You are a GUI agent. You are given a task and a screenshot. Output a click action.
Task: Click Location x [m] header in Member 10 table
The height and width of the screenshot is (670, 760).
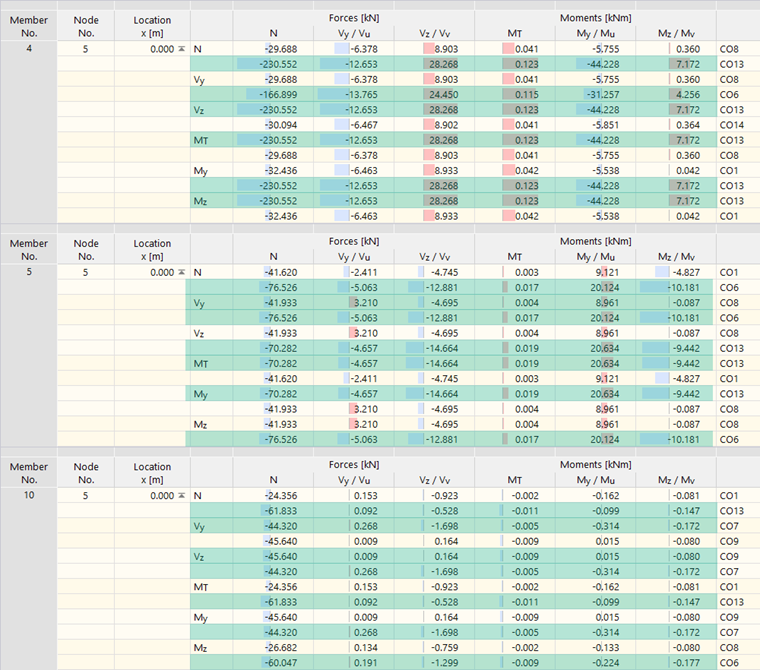pyautogui.click(x=152, y=472)
